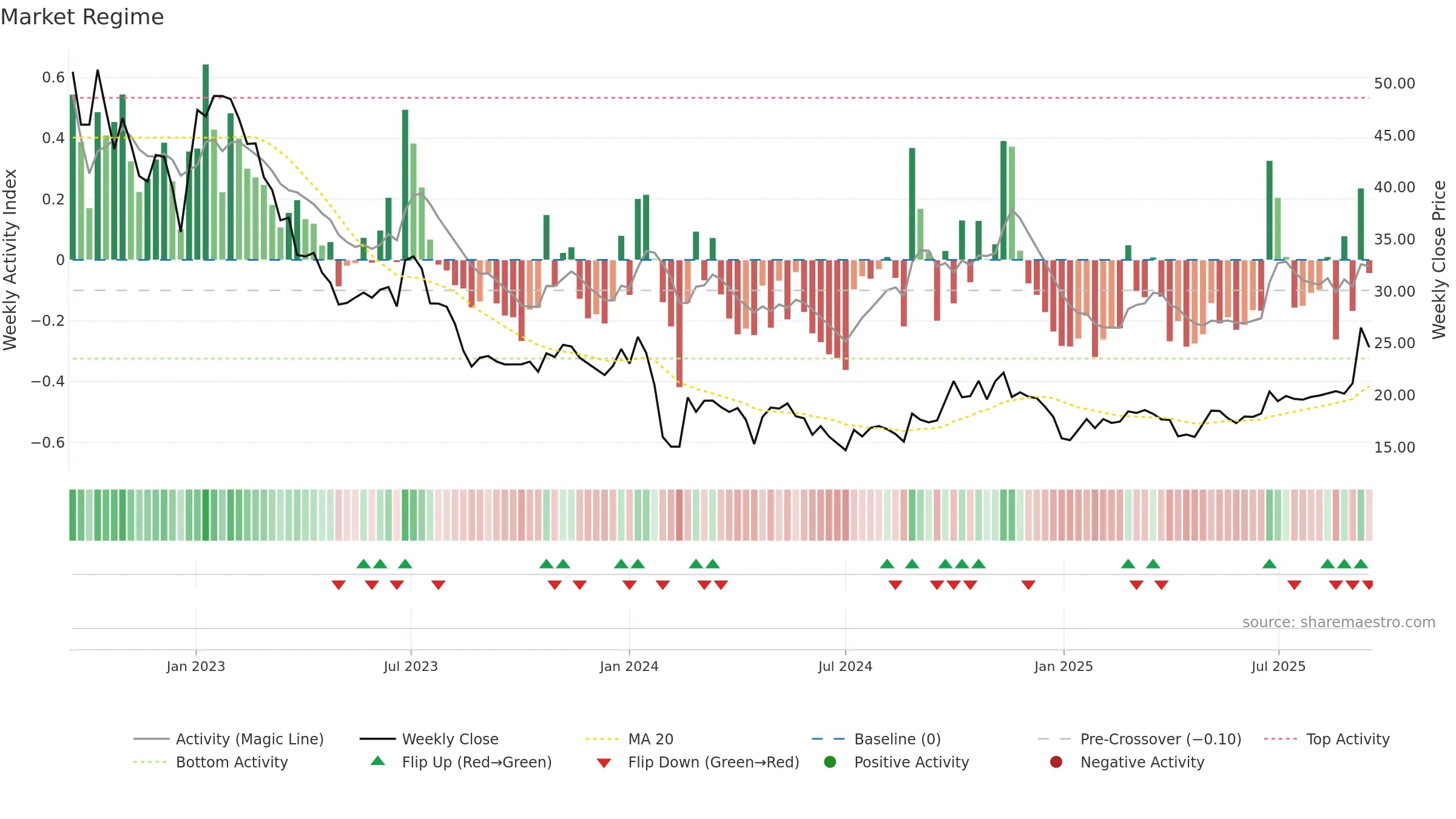Click the Market Regime chart title

[x=82, y=17]
